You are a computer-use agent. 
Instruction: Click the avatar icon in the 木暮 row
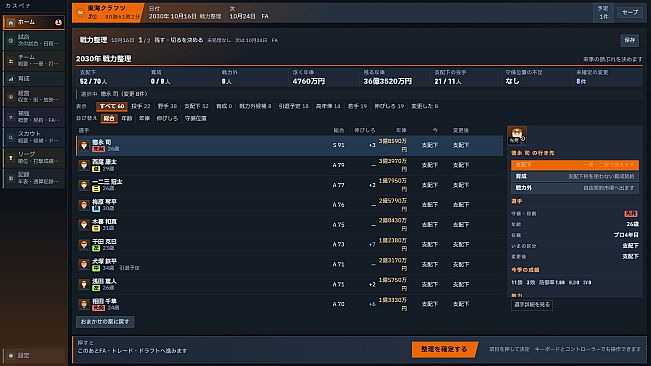coord(84,225)
